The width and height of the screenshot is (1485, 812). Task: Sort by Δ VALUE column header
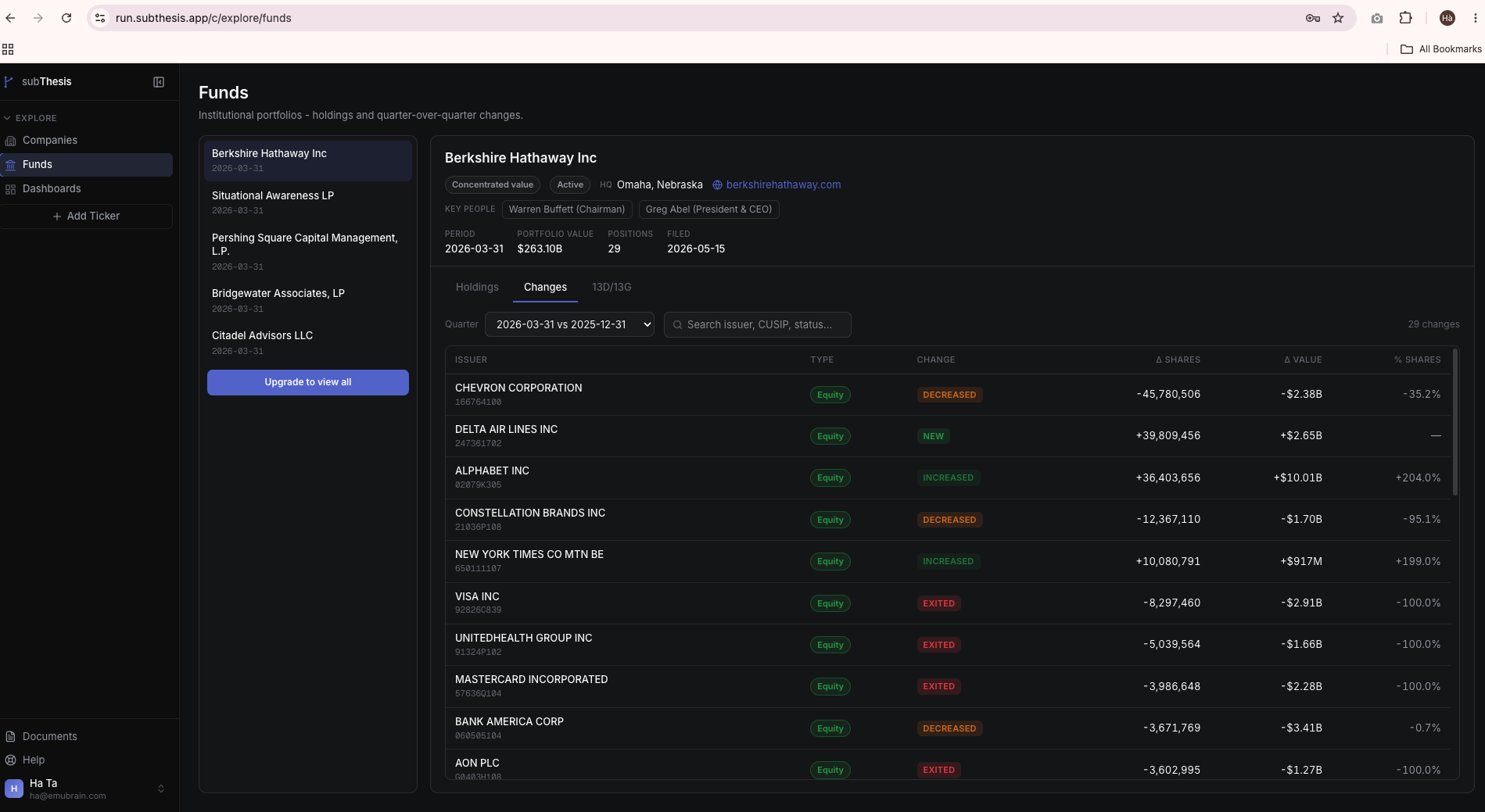1303,360
